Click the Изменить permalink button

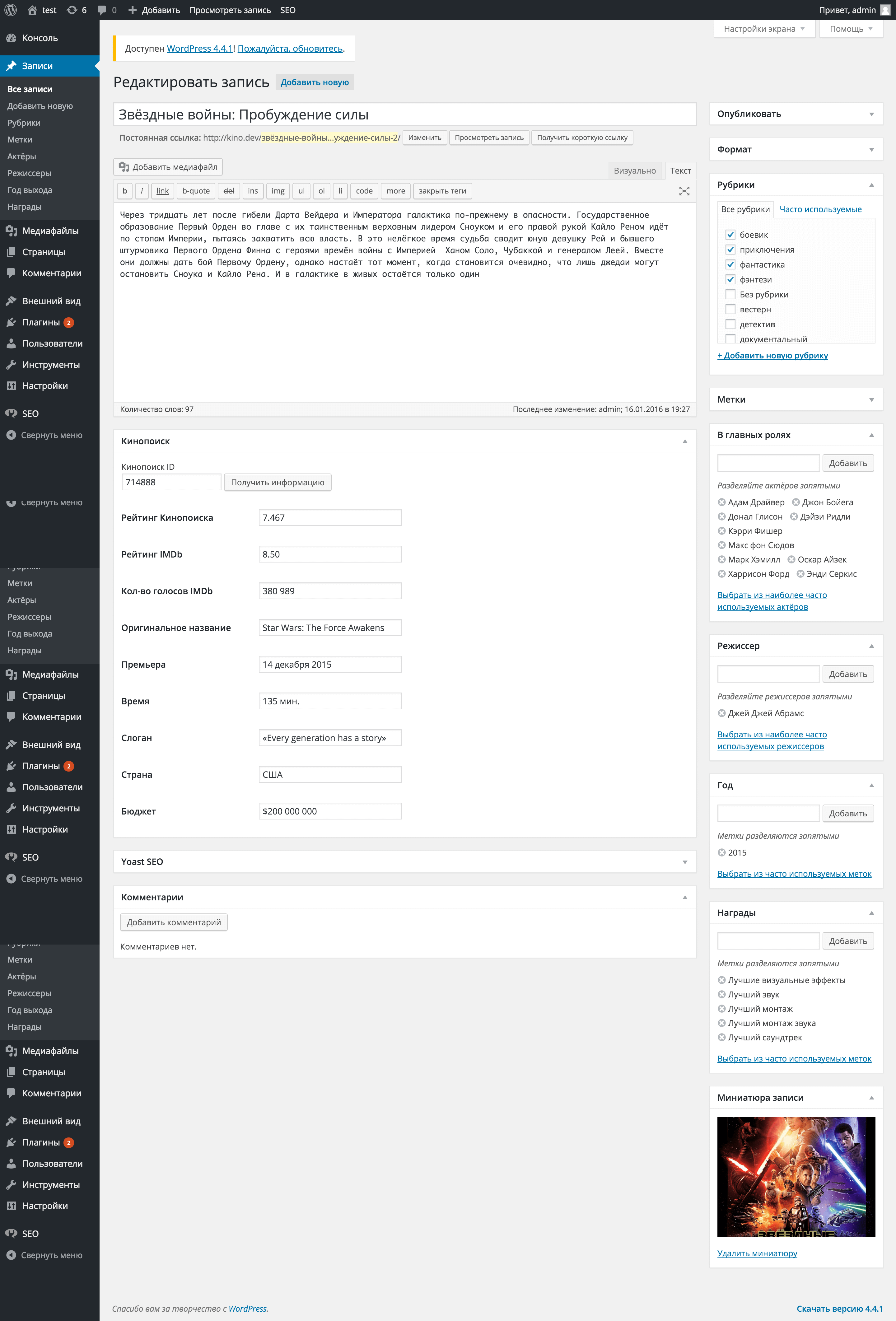click(x=425, y=138)
